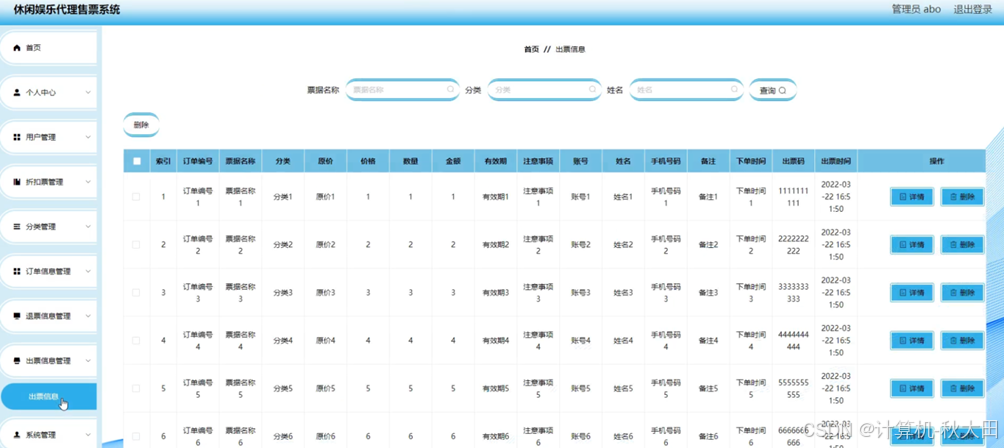Viewport: 1004px width, 448px height.
Task: Check the checkbox for row 1
Action: 136,196
